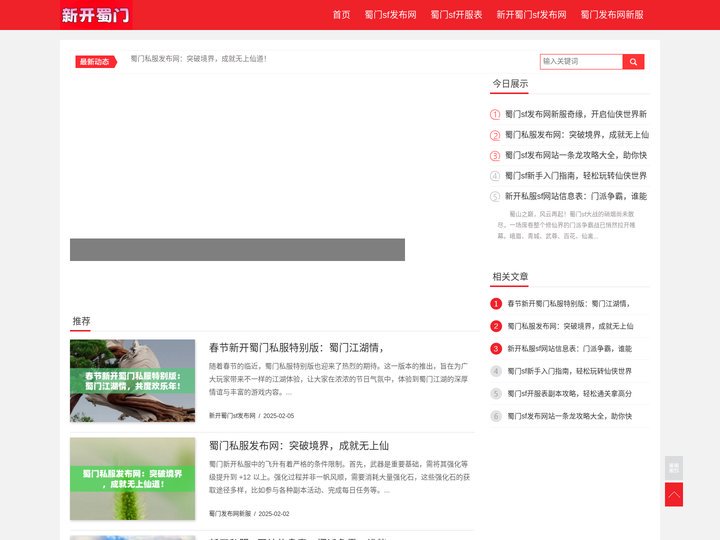Click the 推荐 section heading
This screenshot has width=720, height=540.
[x=81, y=321]
